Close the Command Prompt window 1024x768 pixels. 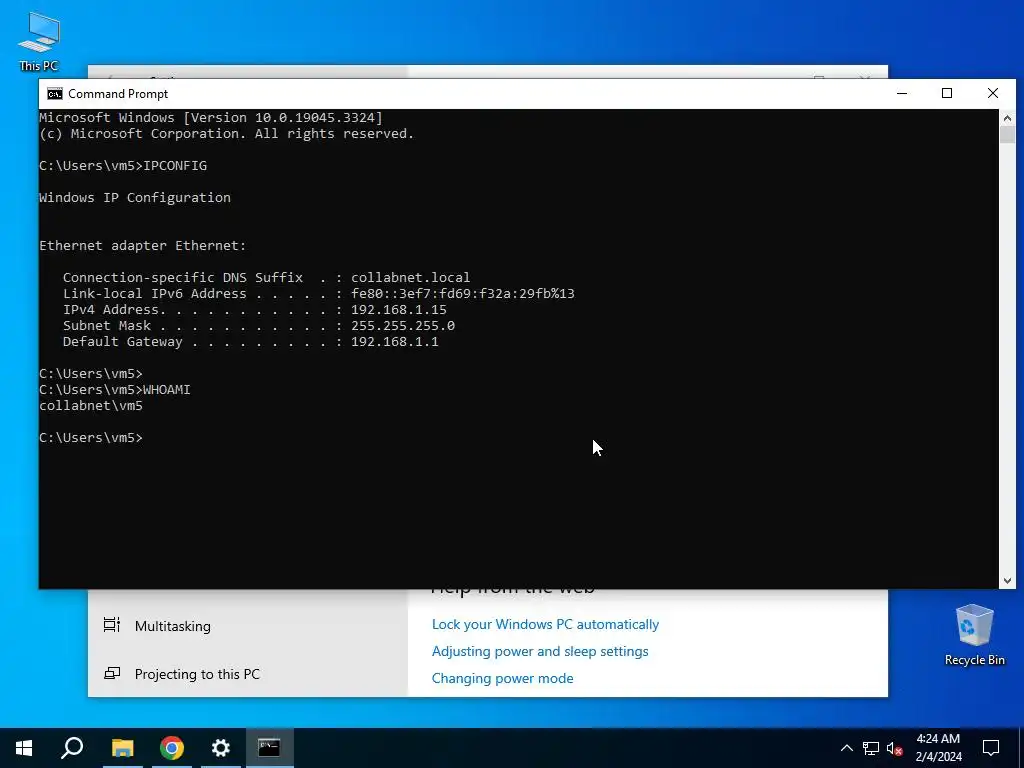click(993, 93)
